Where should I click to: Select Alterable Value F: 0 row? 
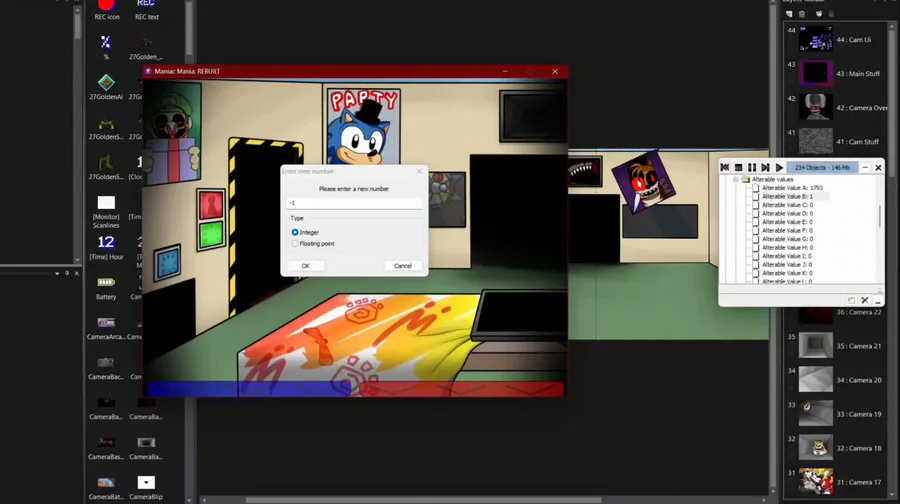pos(787,231)
